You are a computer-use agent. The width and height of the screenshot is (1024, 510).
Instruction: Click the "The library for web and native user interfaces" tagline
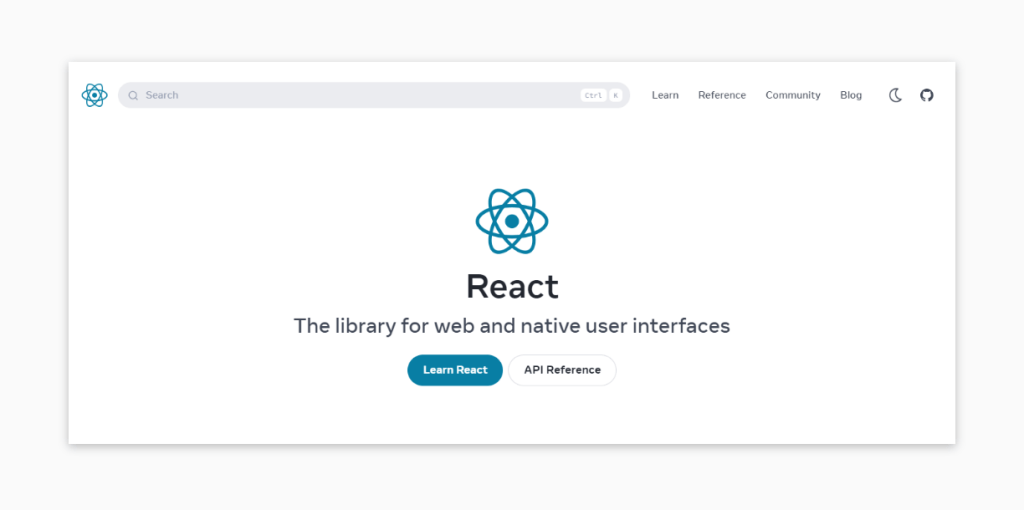[512, 326]
